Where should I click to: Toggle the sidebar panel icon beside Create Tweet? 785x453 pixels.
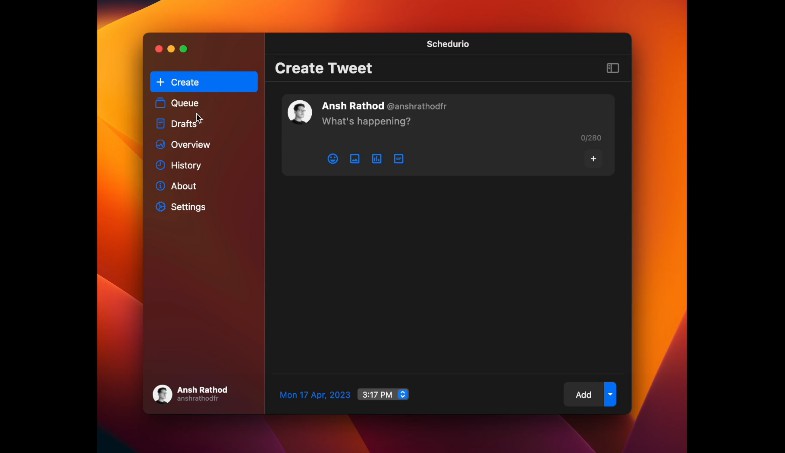tap(613, 68)
